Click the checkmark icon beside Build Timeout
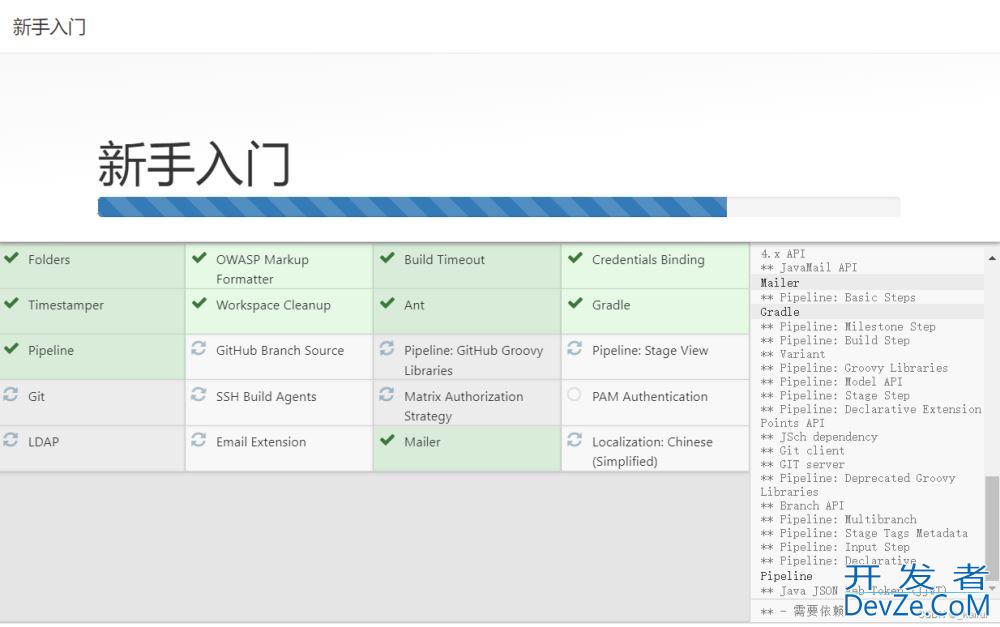 387,258
